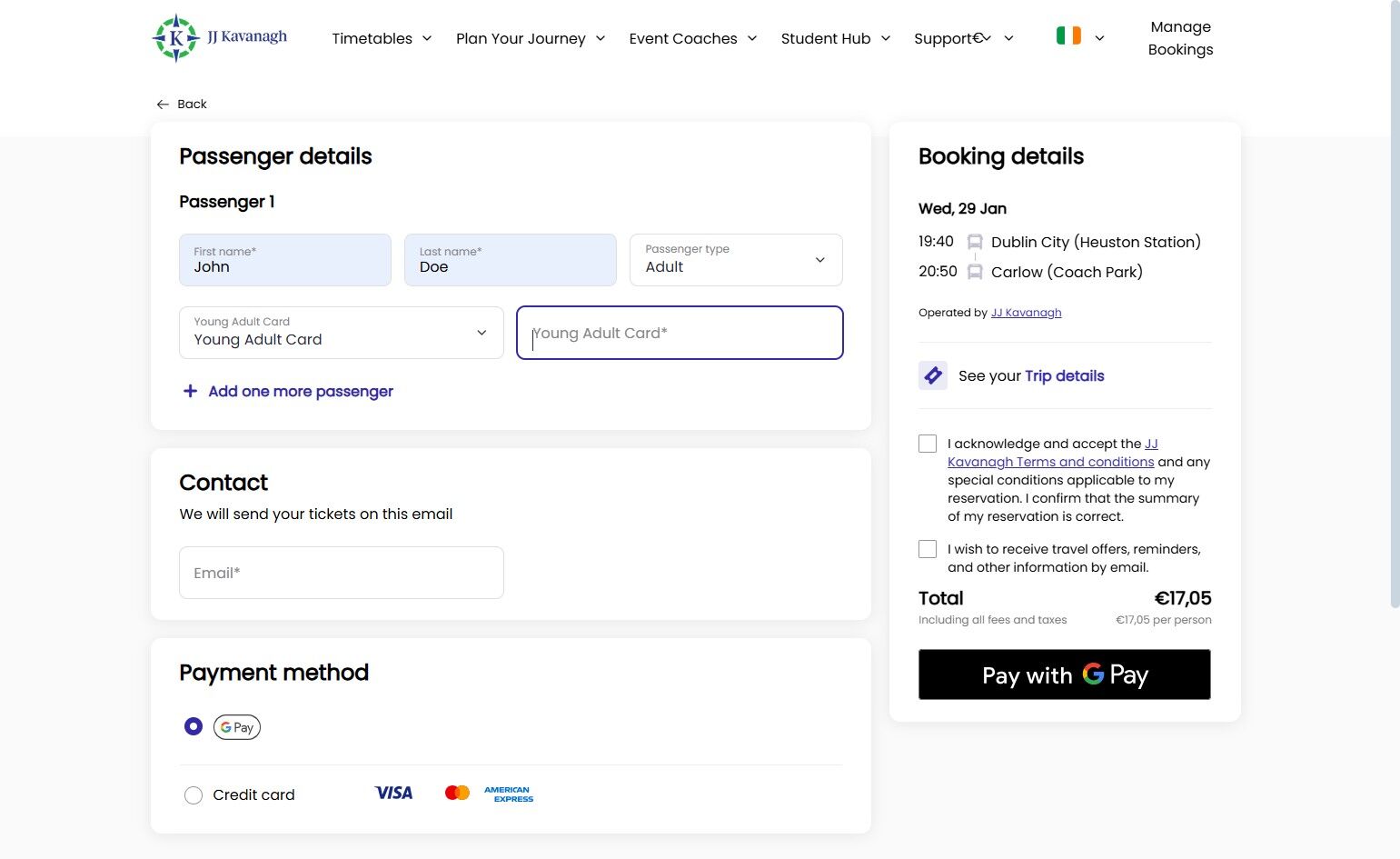Click the Email input field
1400x859 pixels.
(342, 573)
